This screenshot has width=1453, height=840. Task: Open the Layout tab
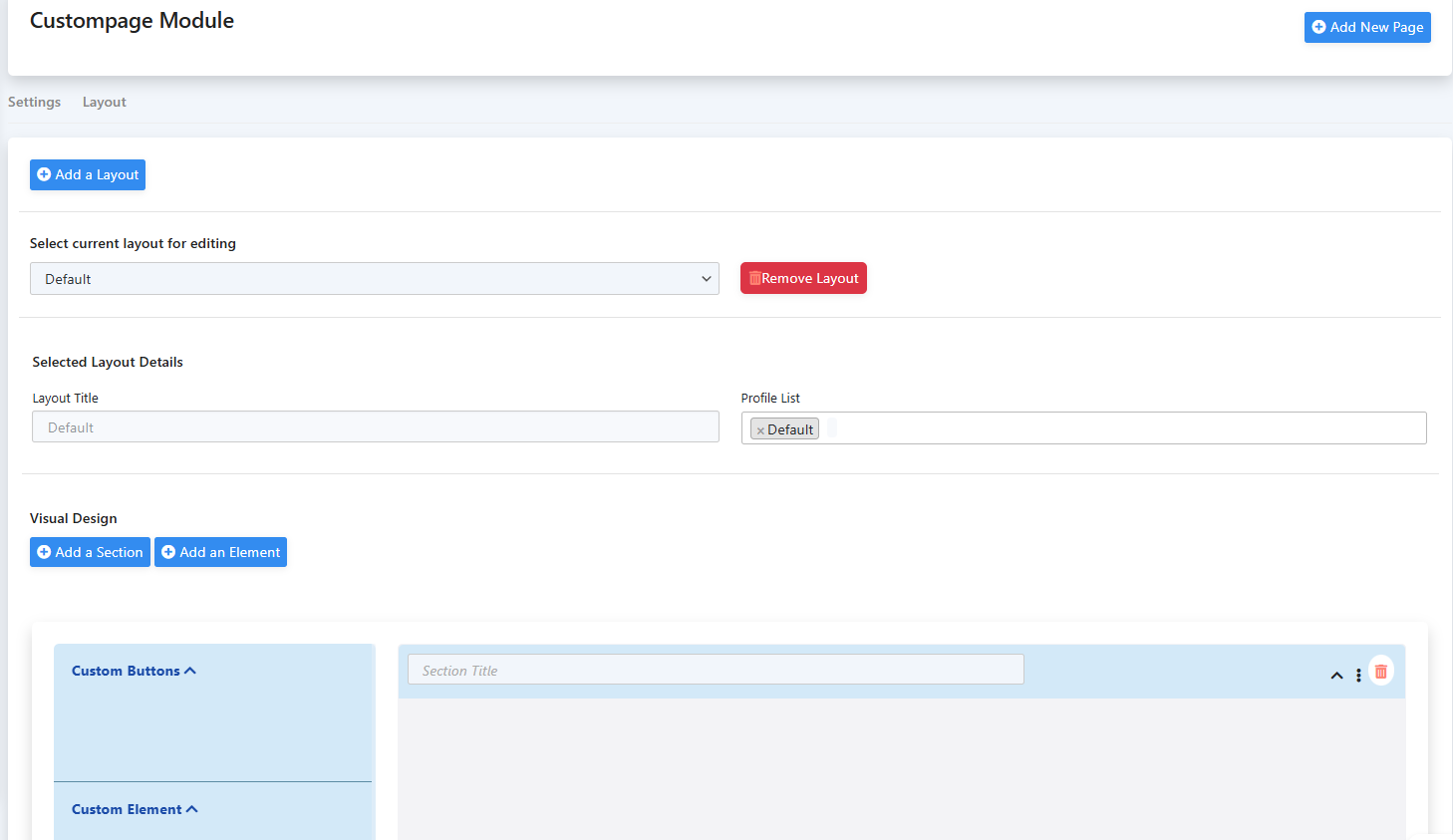[104, 103]
